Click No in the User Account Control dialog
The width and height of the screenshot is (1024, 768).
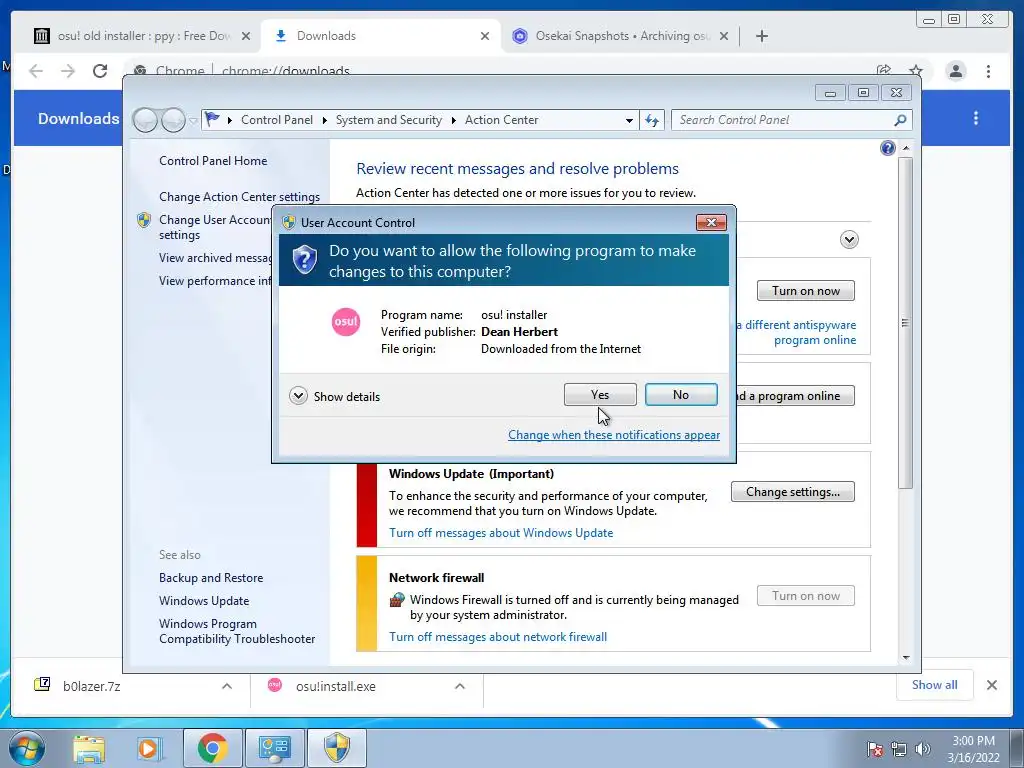tap(680, 394)
